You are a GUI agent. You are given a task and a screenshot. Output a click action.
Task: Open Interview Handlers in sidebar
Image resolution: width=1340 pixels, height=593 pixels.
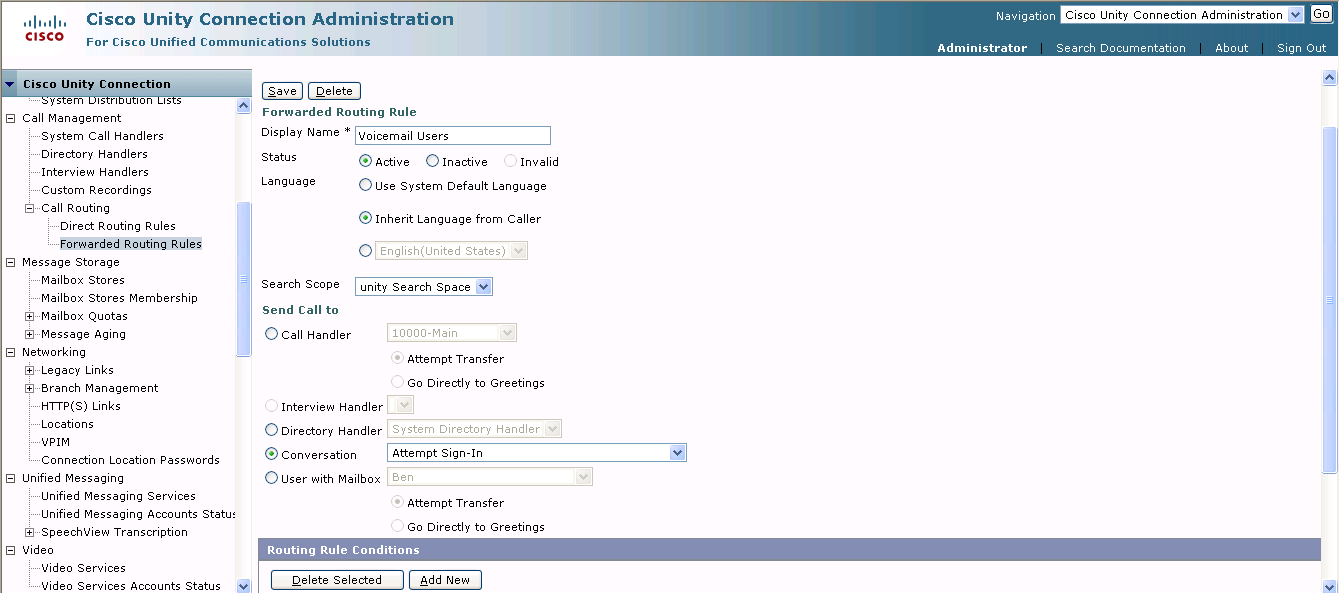tap(95, 172)
